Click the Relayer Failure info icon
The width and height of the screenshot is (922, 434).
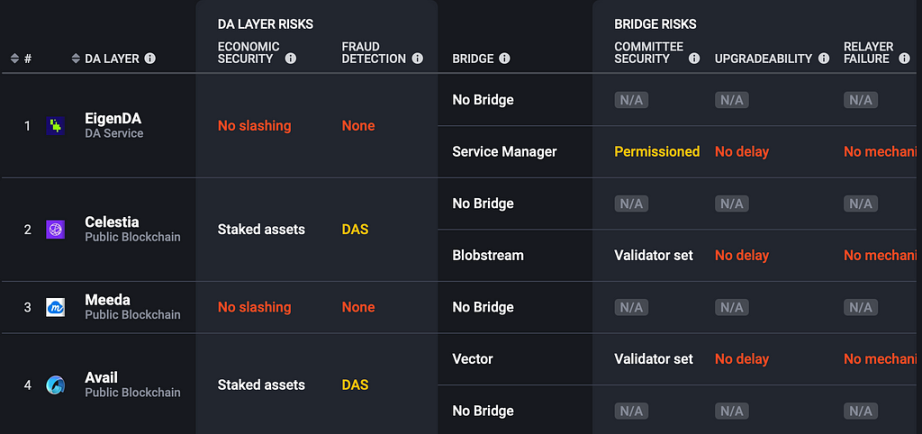coord(904,58)
